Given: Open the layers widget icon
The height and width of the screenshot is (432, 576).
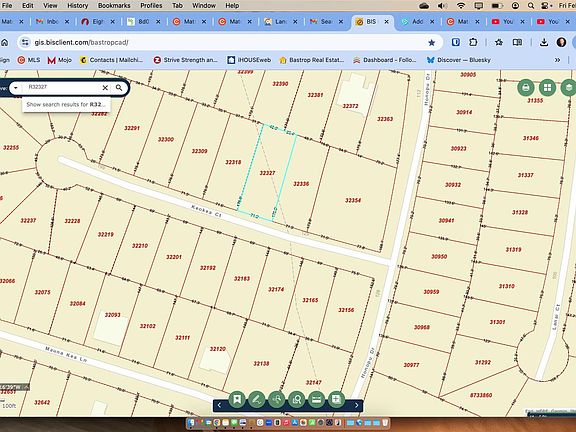Looking at the screenshot, I should click(x=569, y=87).
